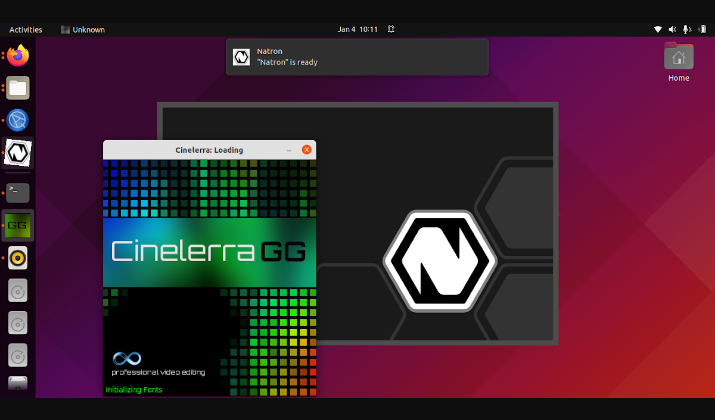Open Firefox from the dock
Screen dimensions: 715x420
point(18,56)
